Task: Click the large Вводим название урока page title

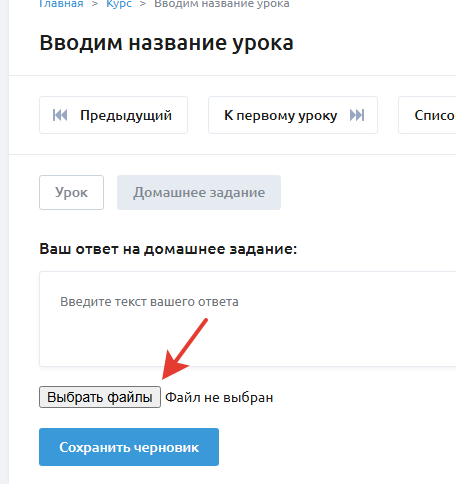Action: click(x=166, y=43)
